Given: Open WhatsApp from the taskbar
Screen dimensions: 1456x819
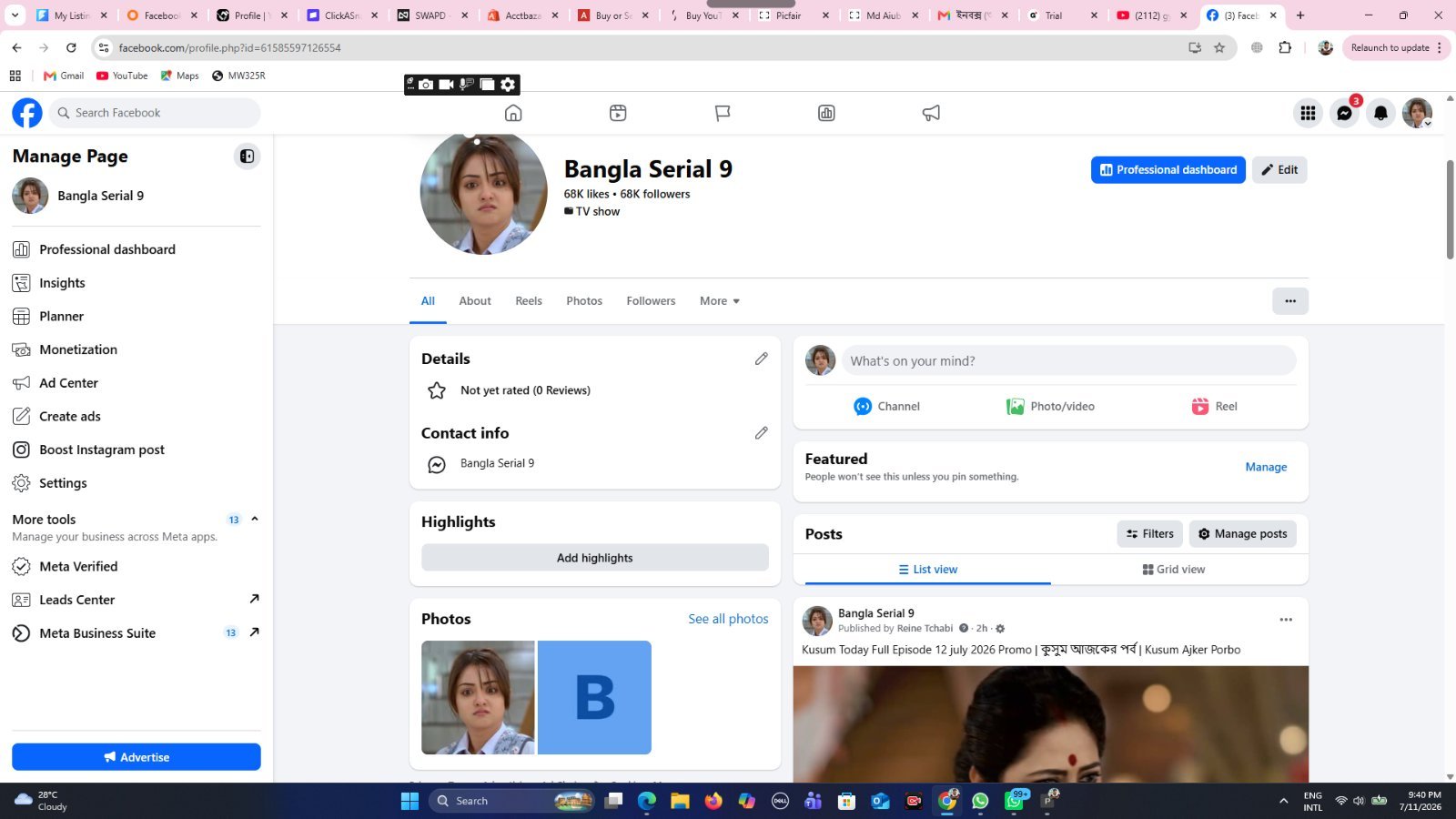Looking at the screenshot, I should (980, 801).
